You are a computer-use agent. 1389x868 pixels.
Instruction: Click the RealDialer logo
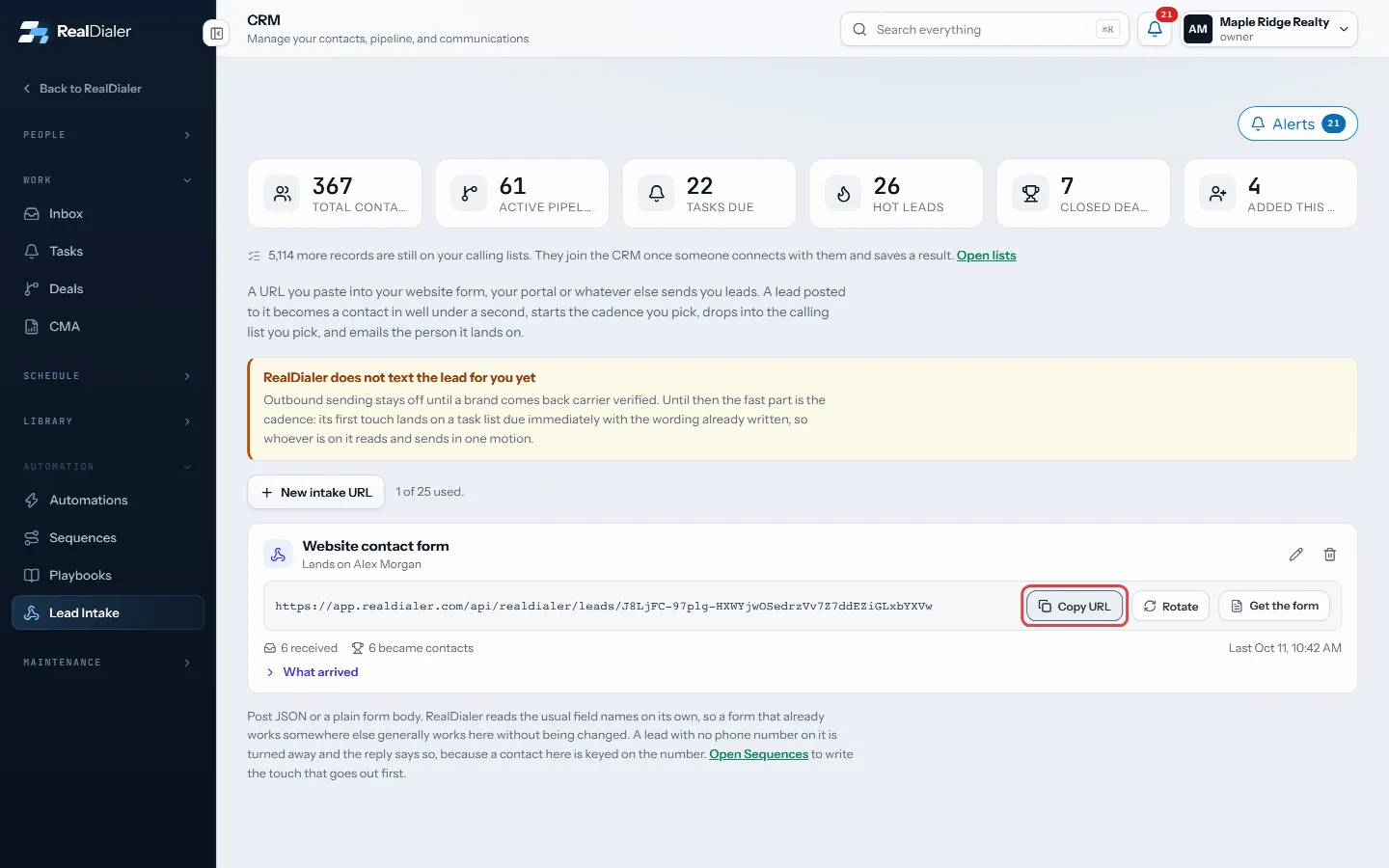[x=74, y=32]
